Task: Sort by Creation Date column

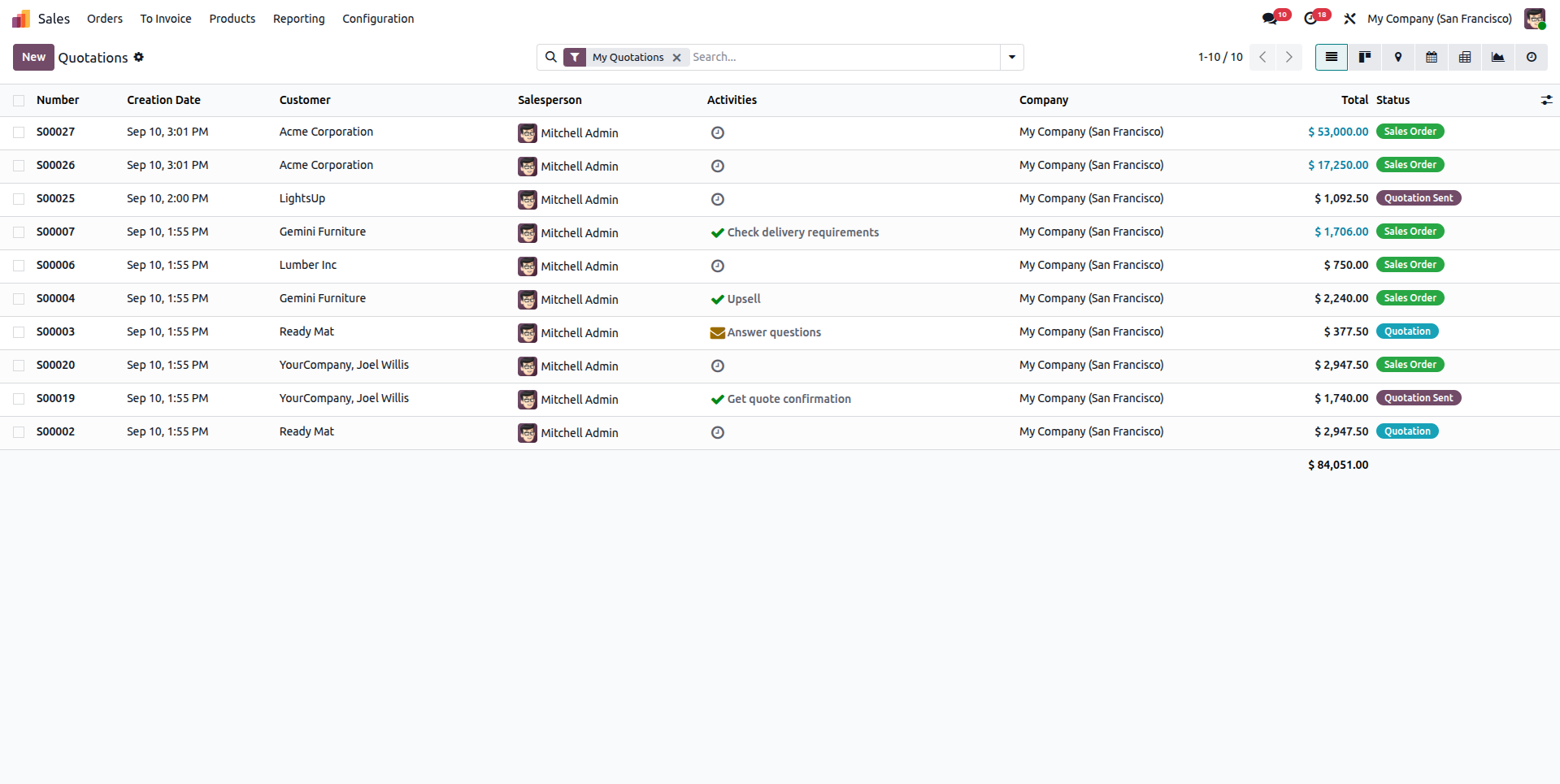Action: point(163,100)
